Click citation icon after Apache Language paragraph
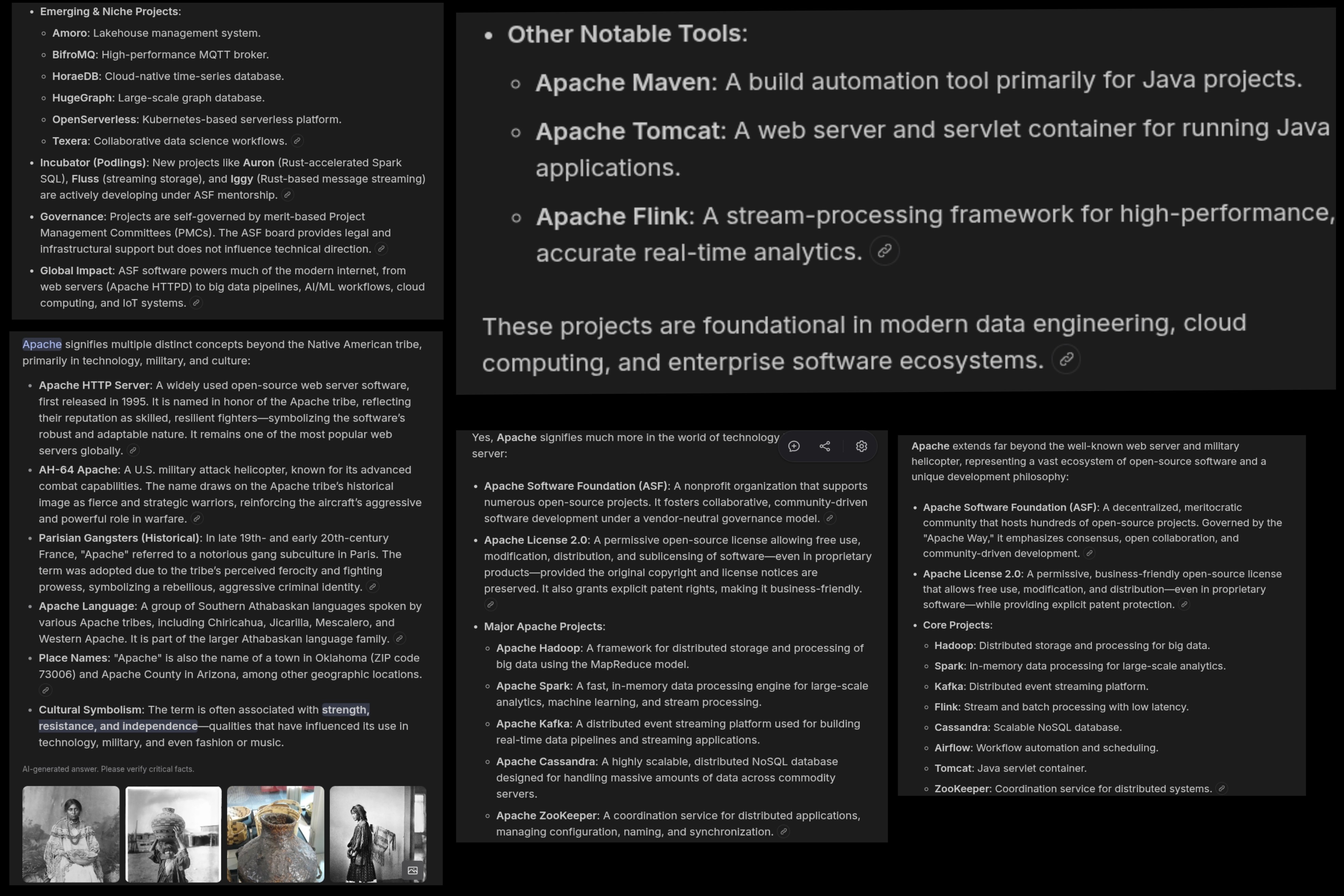Screen dimensions: 1344x896 coord(400,639)
